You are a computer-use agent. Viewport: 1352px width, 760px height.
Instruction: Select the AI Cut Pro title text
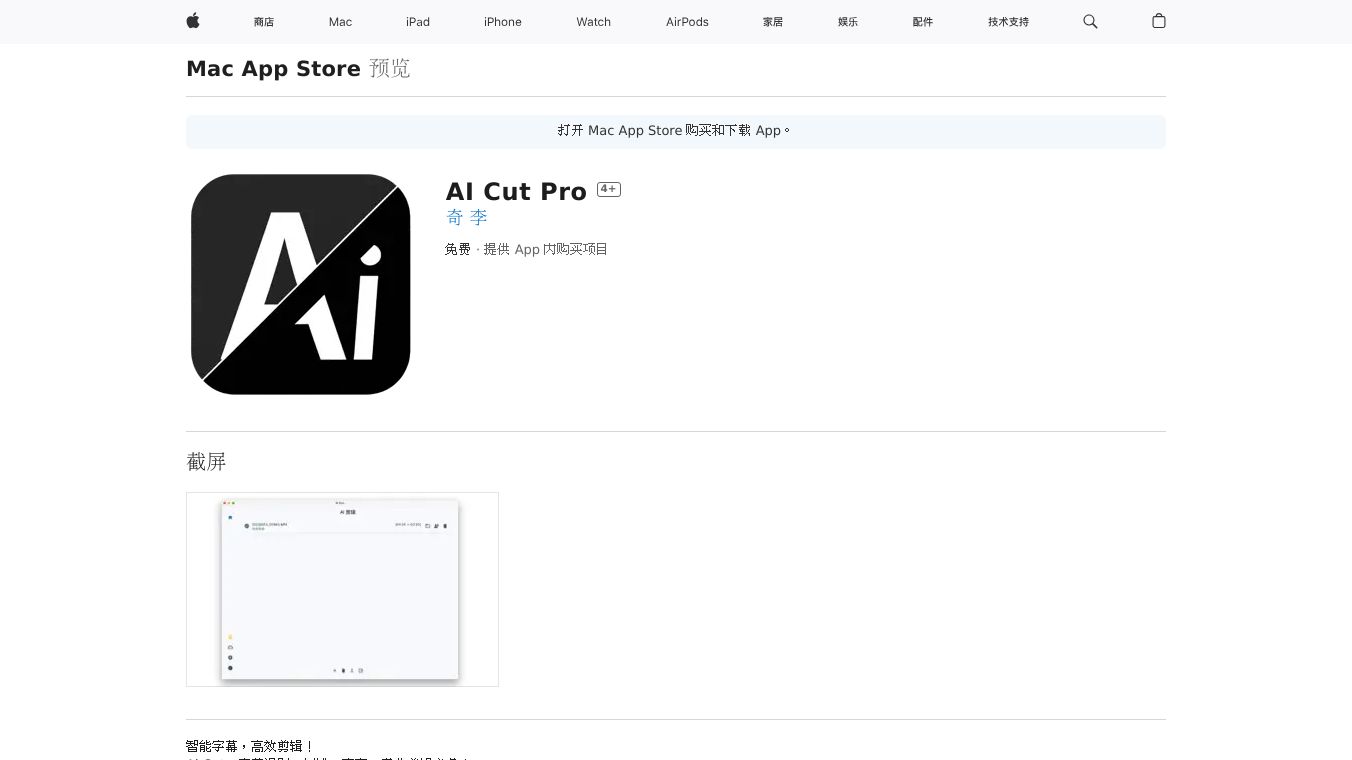coord(516,191)
